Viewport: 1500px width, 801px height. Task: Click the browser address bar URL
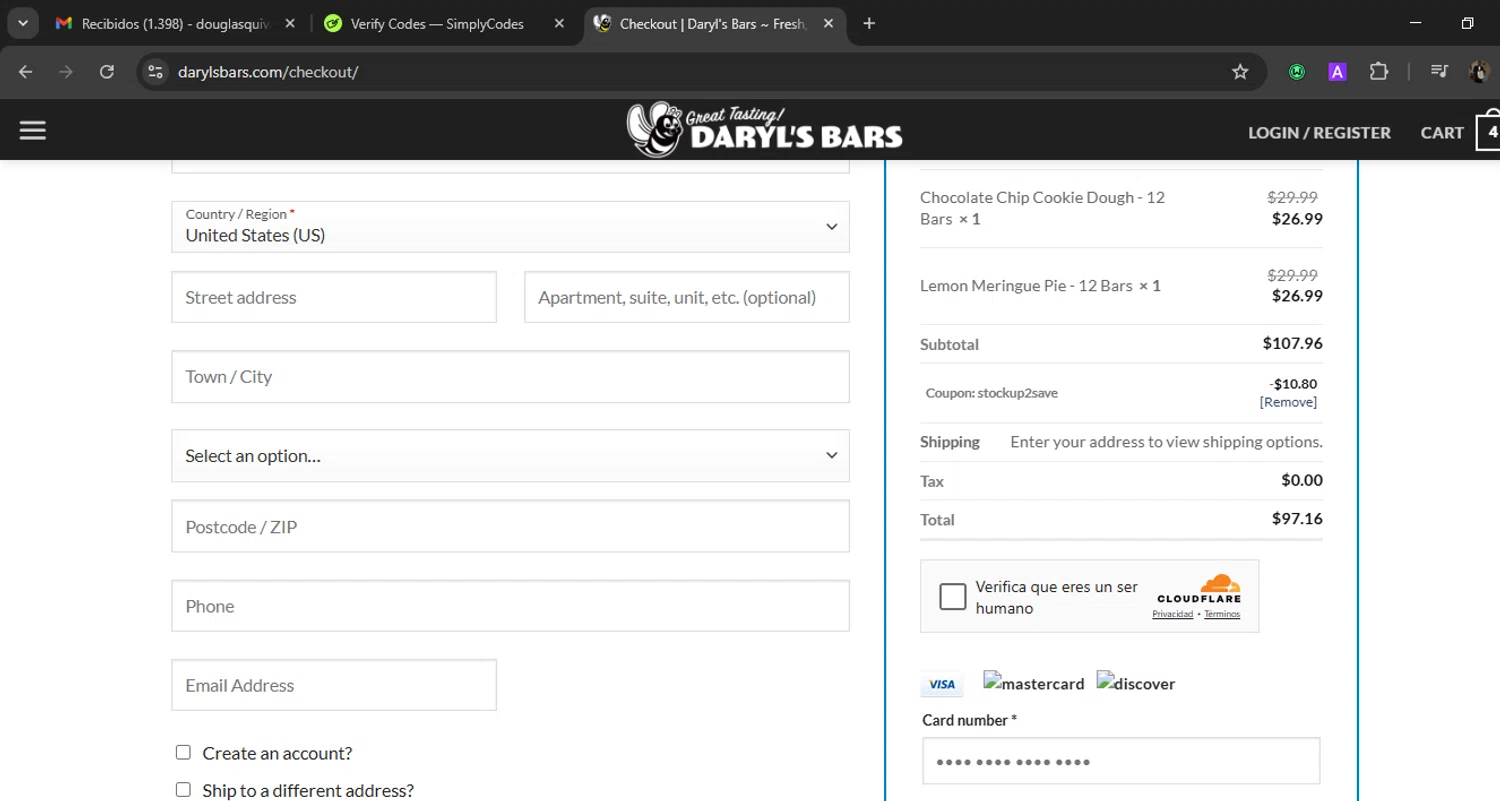point(268,72)
